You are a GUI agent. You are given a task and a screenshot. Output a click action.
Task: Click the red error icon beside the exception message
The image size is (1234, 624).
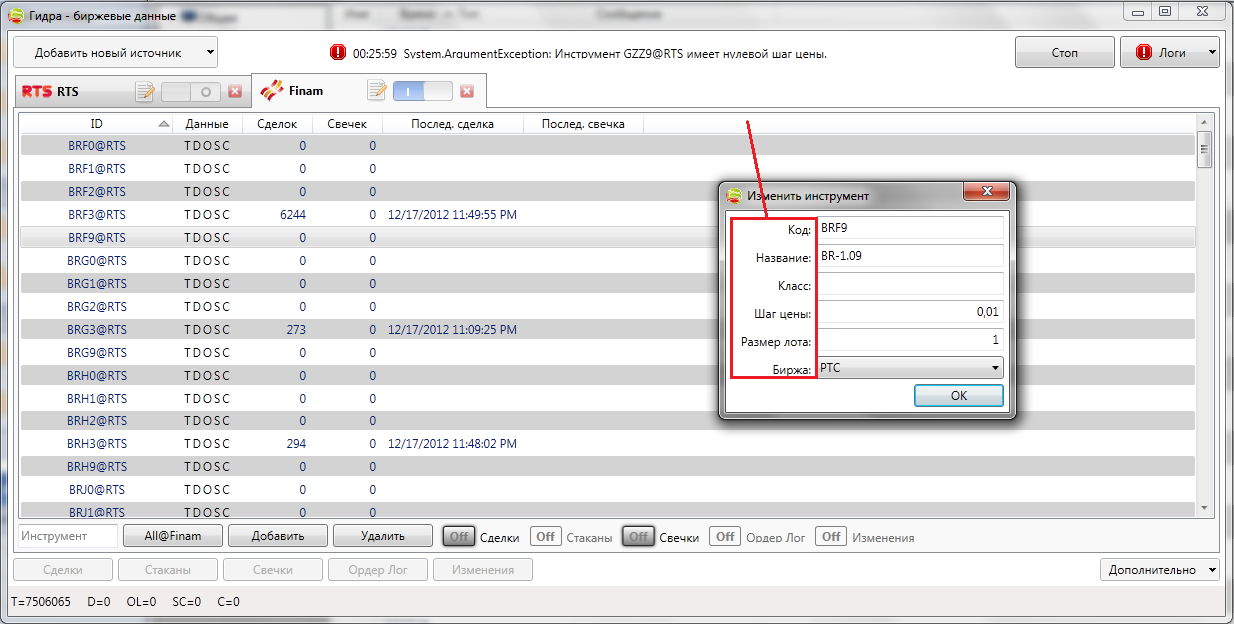pyautogui.click(x=337, y=53)
